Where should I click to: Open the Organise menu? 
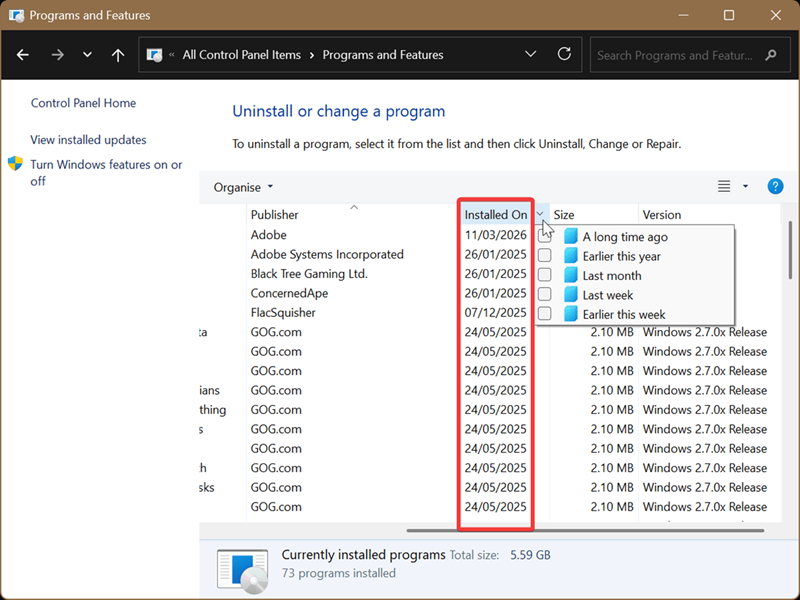pyautogui.click(x=243, y=187)
